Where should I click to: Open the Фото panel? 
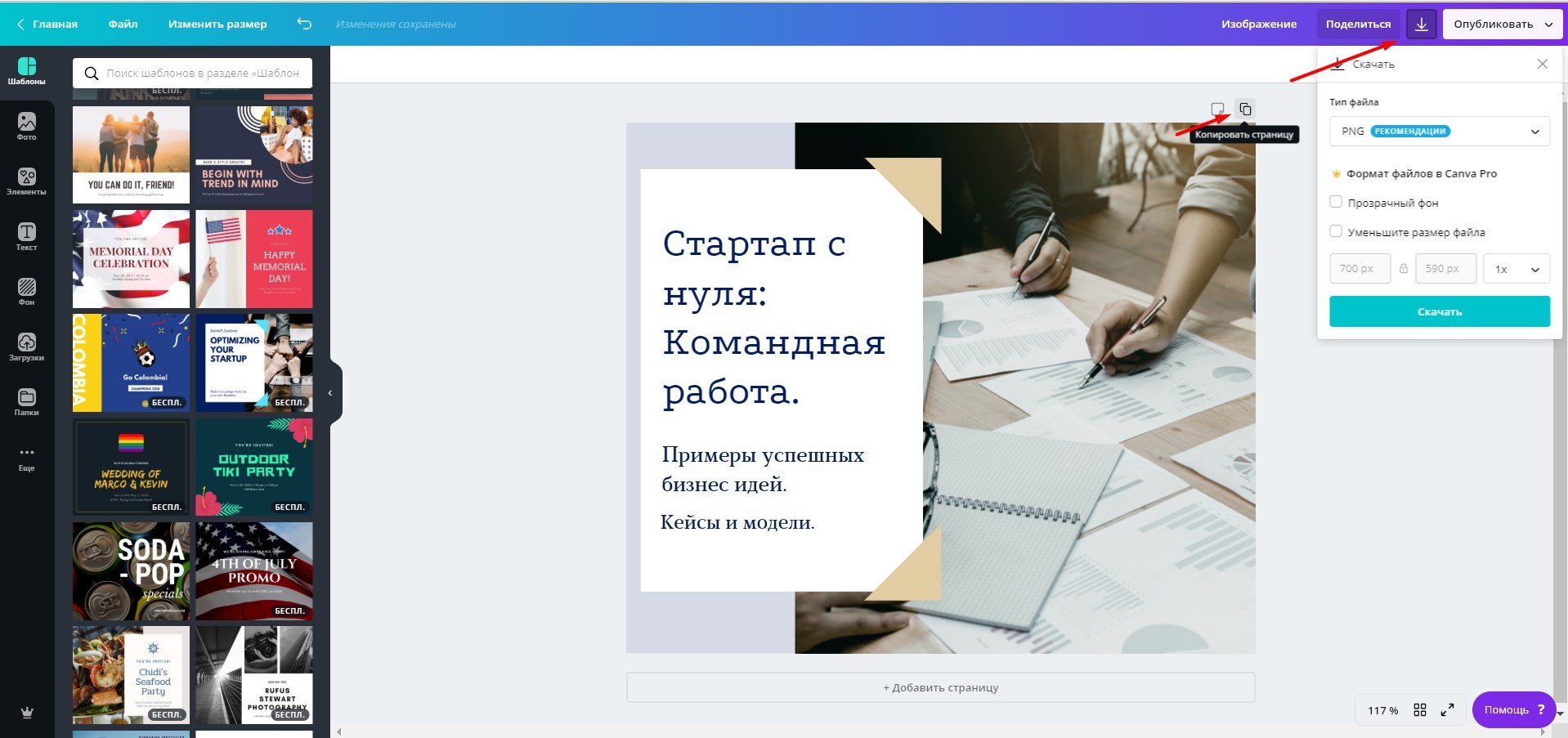click(x=27, y=127)
